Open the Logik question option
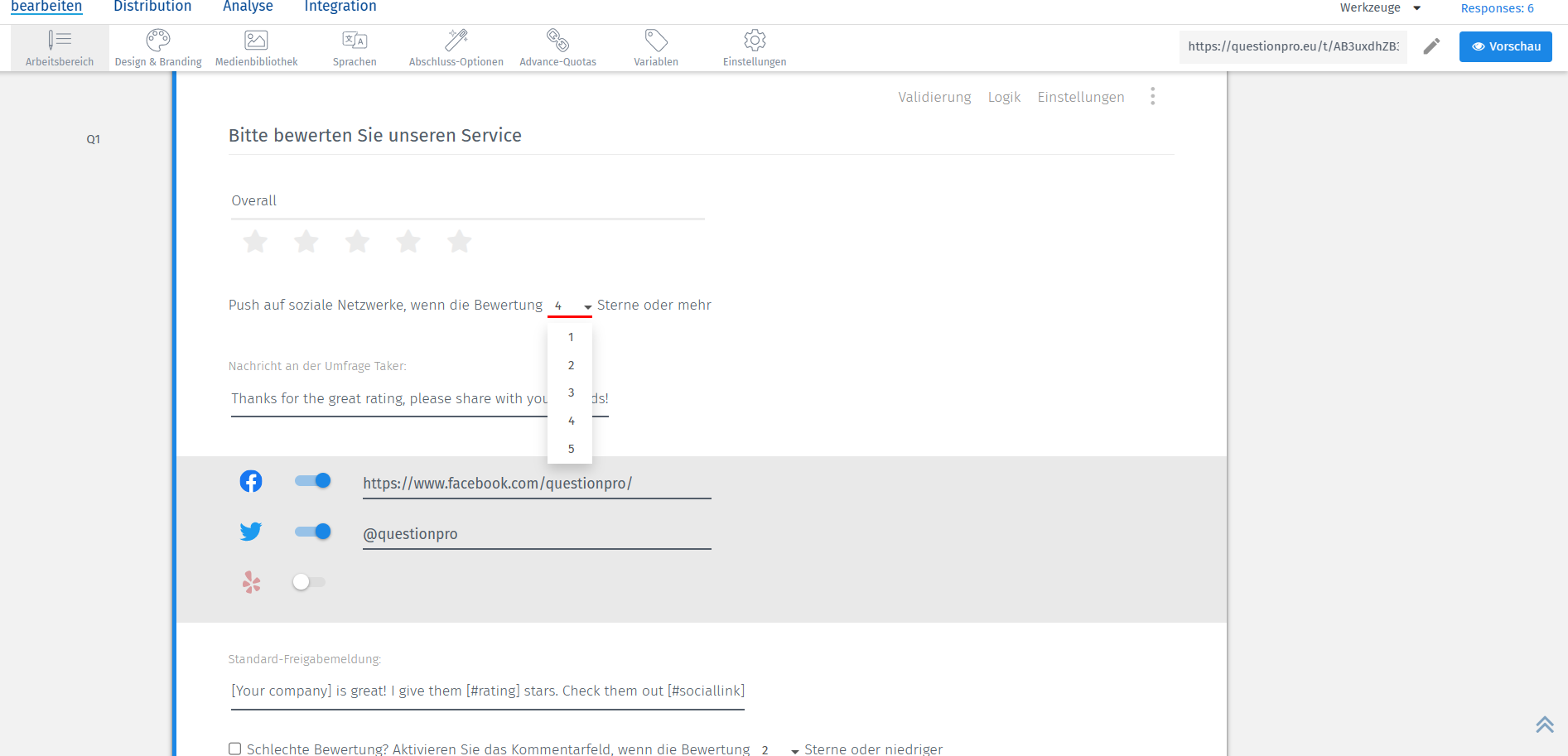The image size is (1568, 756). [x=1004, y=97]
